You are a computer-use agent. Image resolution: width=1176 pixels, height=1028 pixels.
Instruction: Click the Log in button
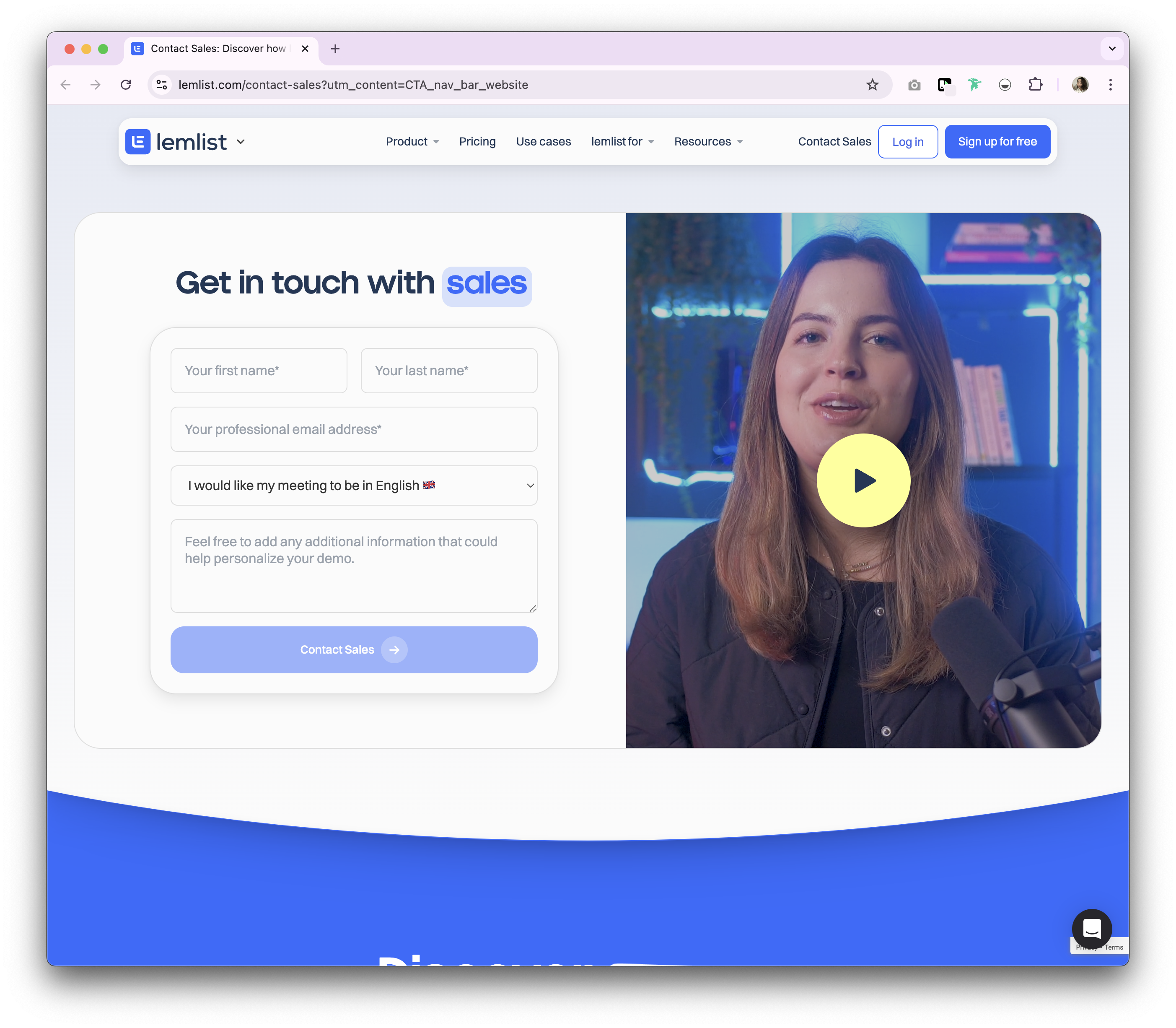click(x=908, y=142)
